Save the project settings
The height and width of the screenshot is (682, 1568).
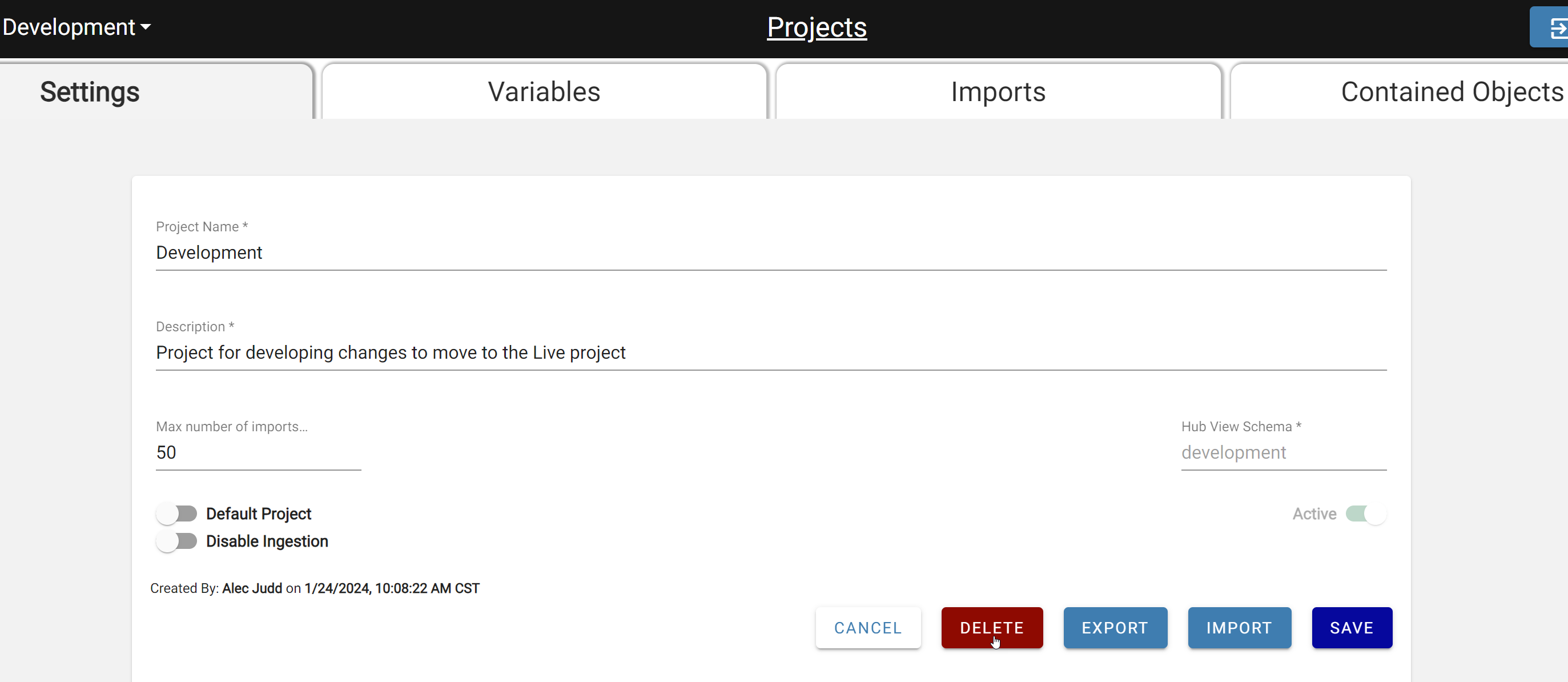(x=1352, y=627)
